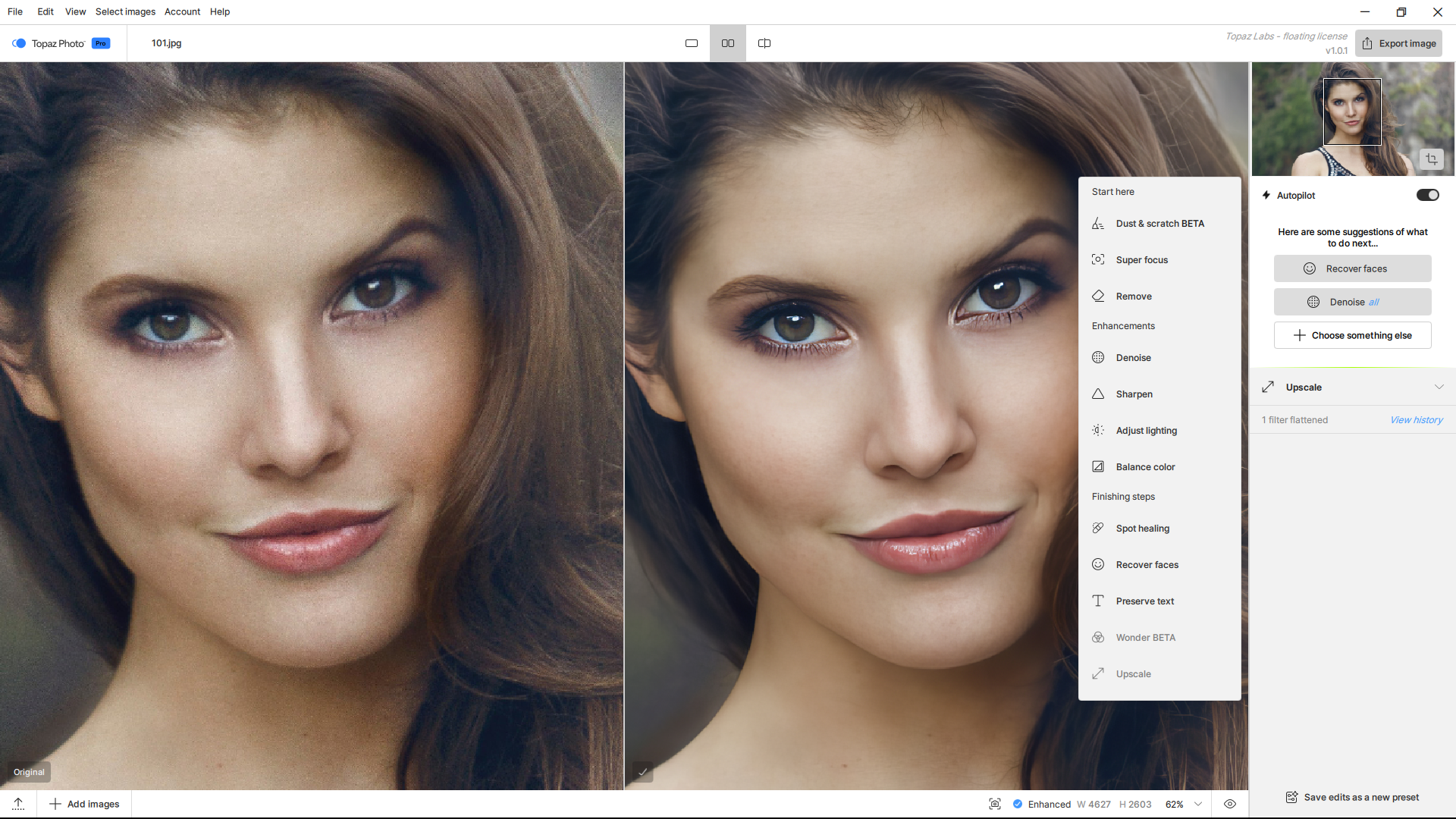
Task: Click the Dust & scratch BETA icon
Action: point(1098,224)
